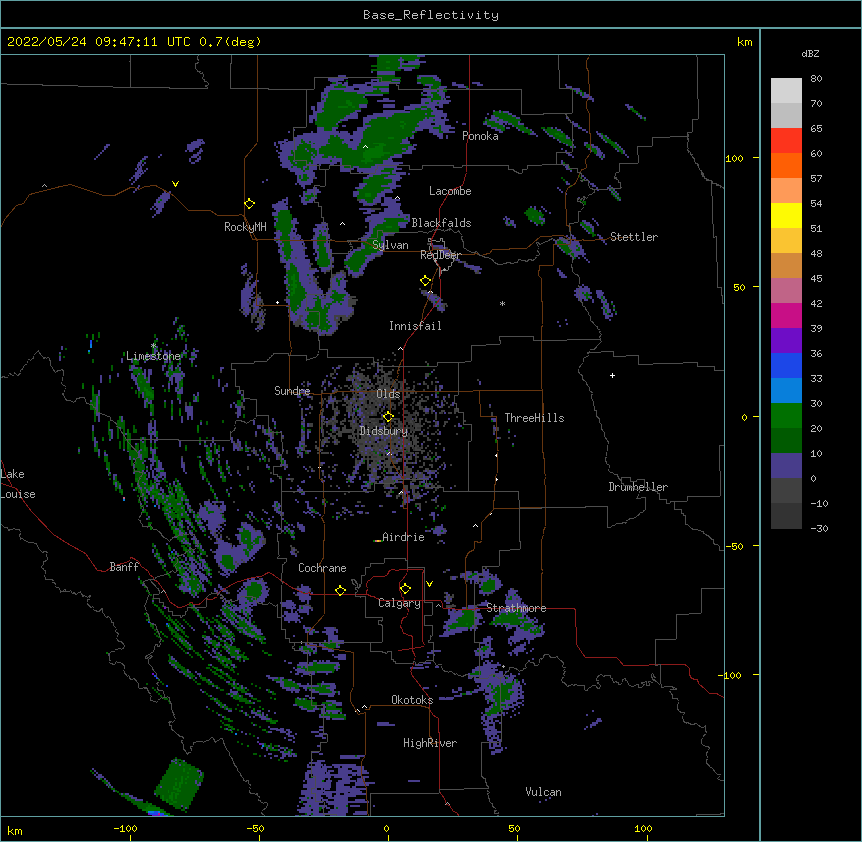This screenshot has width=862, height=842.
Task: Pick the yellow 51-54 dBZ legend swatch
Action: pos(786,215)
